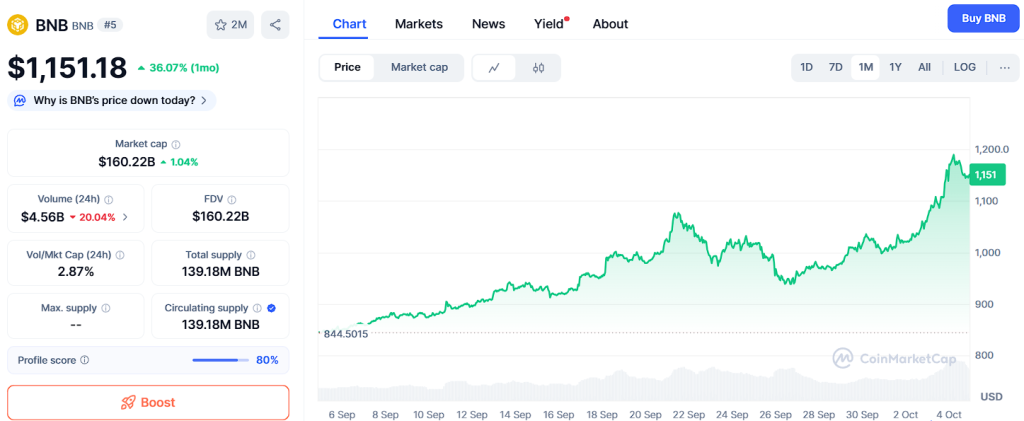Image resolution: width=1024 pixels, height=421 pixels.
Task: Click the star watchlist 2M button
Action: pyautogui.click(x=230, y=25)
